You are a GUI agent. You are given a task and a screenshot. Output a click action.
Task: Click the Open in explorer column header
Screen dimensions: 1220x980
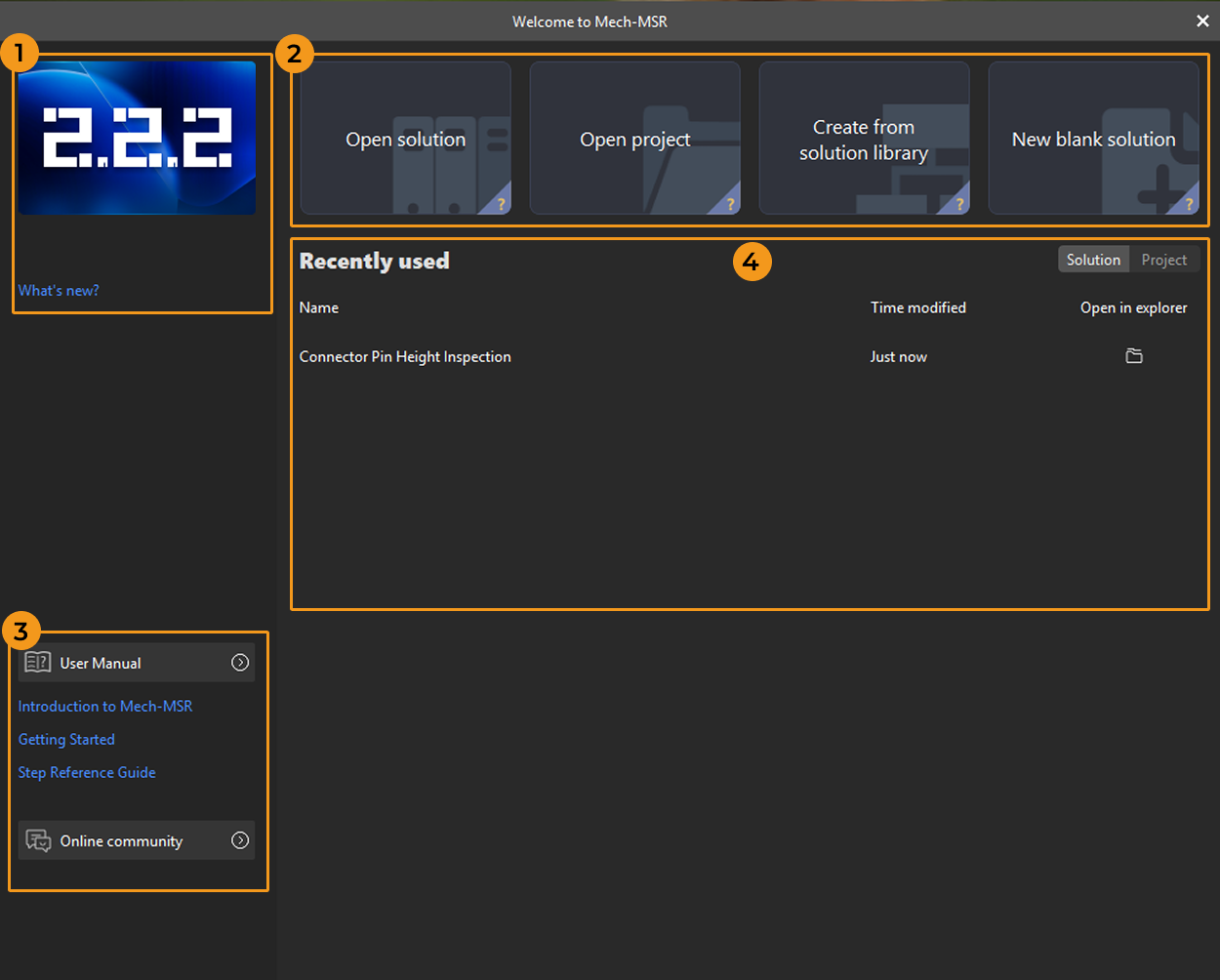(x=1134, y=307)
